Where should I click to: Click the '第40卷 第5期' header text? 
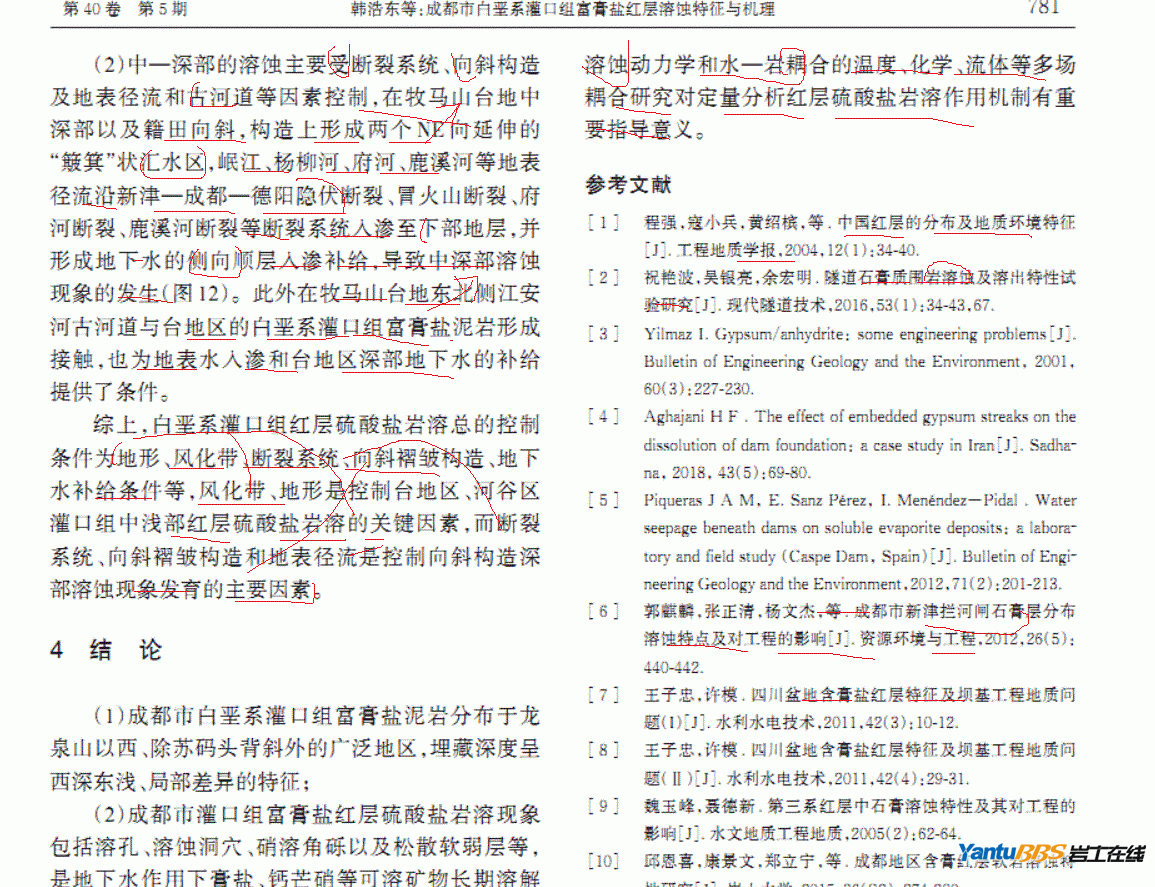(124, 10)
